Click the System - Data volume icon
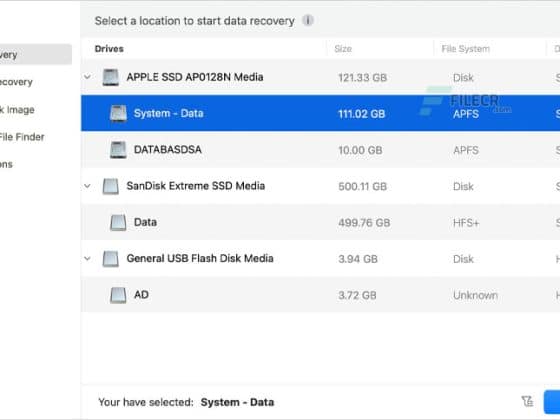The image size is (560, 420). [118, 113]
